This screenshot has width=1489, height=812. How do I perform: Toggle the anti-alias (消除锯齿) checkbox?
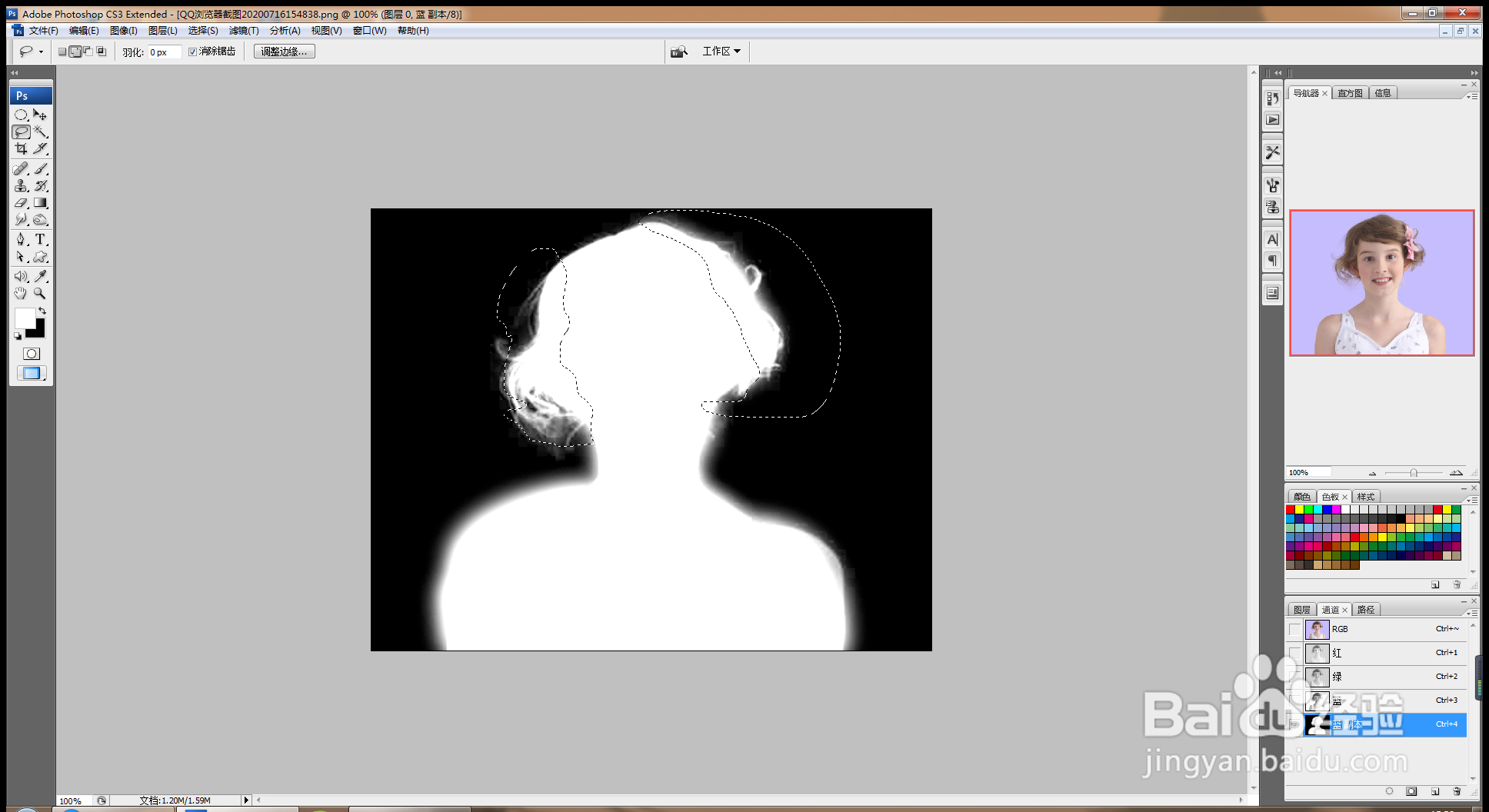[192, 52]
